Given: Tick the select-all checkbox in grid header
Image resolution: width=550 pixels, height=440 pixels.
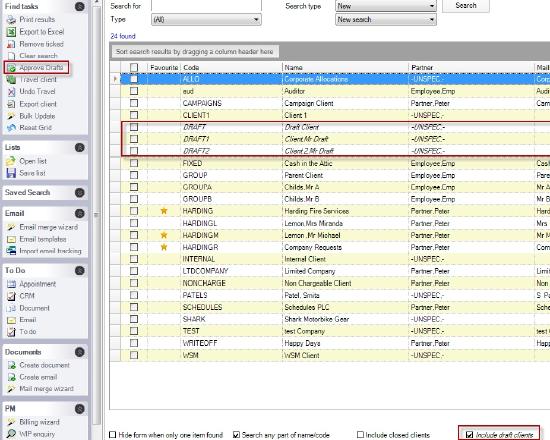Looking at the screenshot, I should (134, 67).
